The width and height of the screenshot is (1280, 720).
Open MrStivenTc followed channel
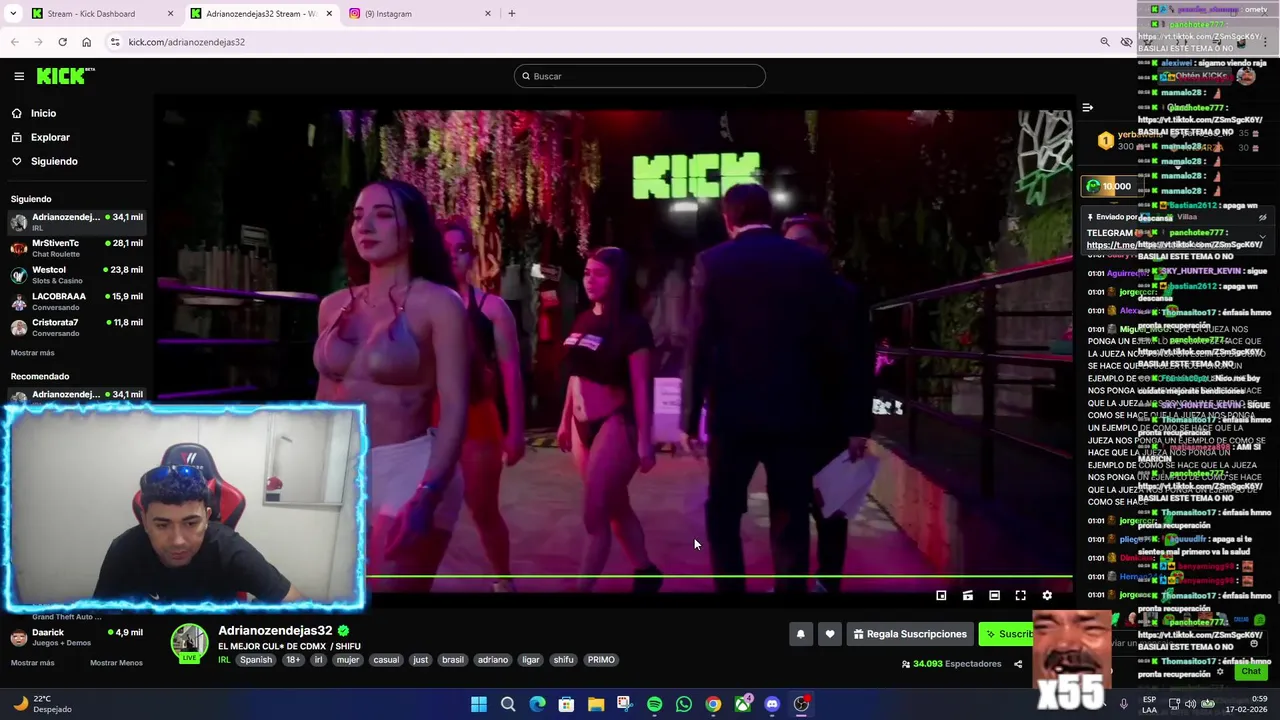[x=77, y=247]
